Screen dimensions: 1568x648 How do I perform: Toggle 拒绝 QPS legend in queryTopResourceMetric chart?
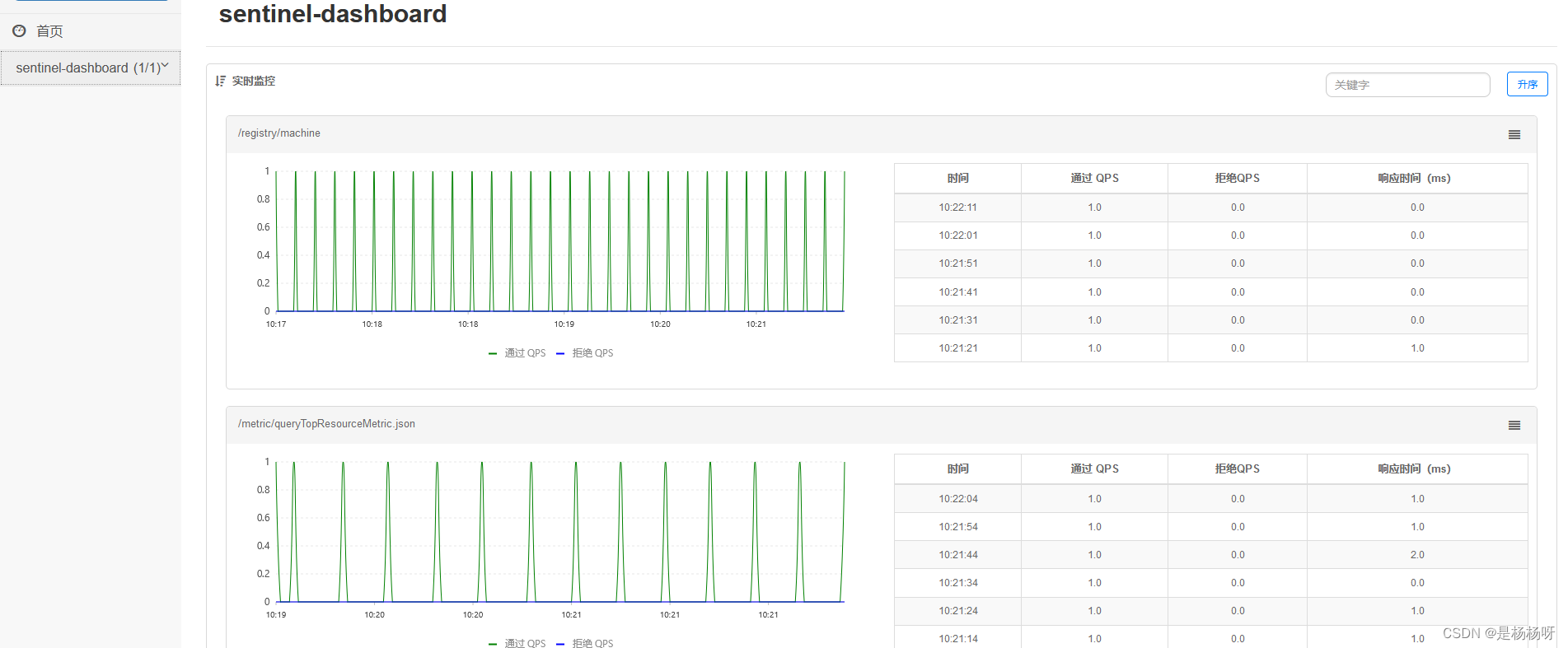pos(585,643)
